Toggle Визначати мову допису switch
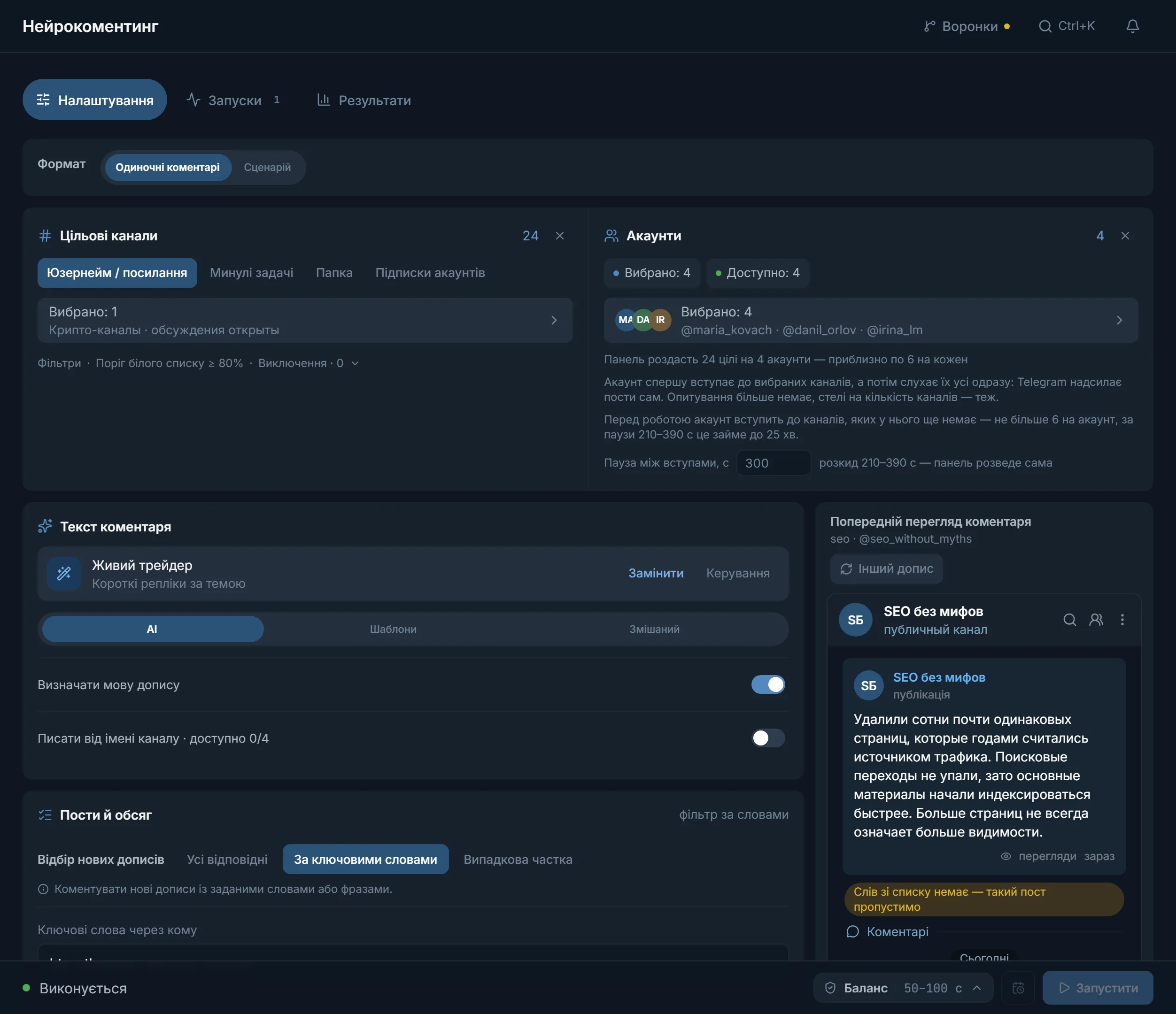Viewport: 1176px width, 1014px height. [768, 684]
